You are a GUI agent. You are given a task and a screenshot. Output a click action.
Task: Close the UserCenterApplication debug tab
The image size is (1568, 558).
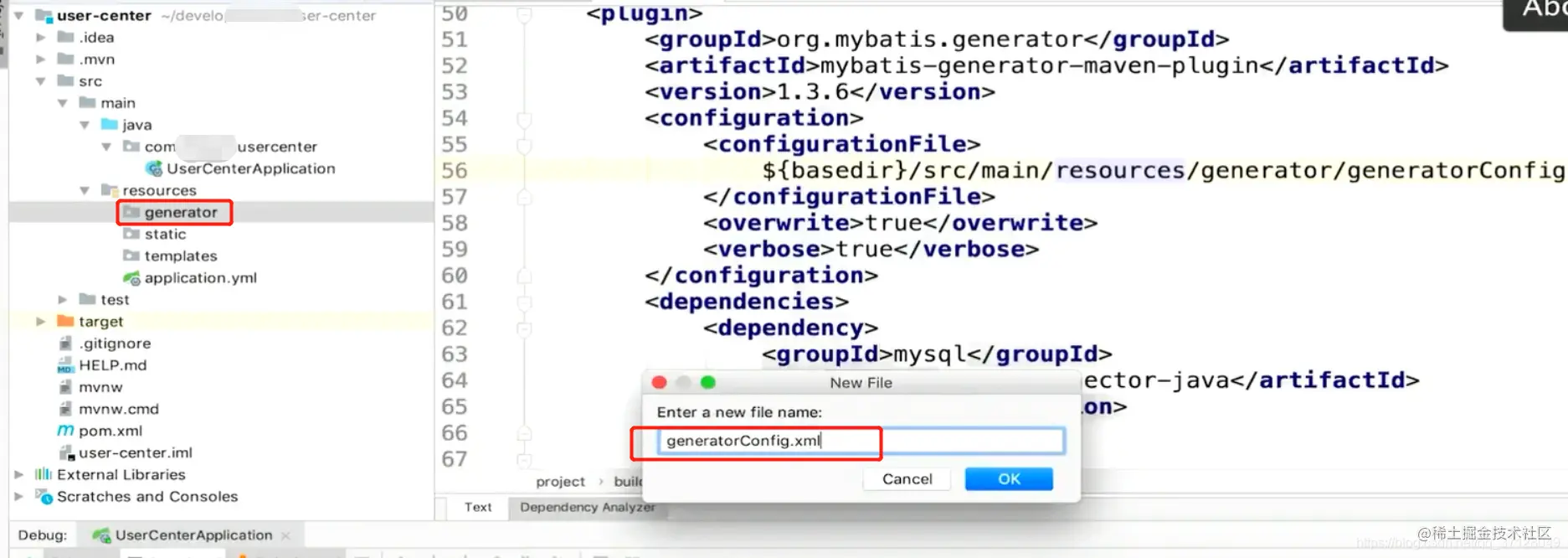[x=286, y=535]
